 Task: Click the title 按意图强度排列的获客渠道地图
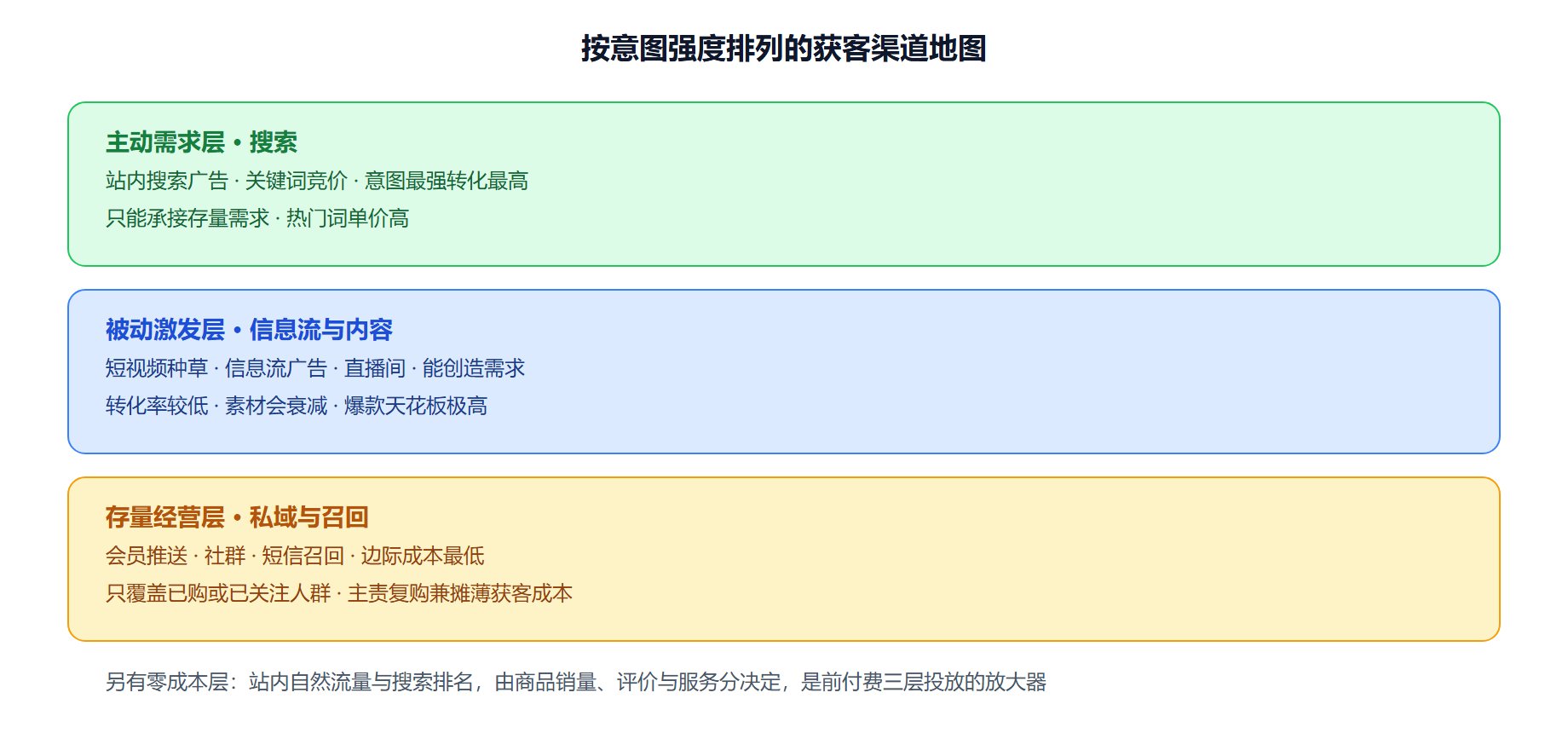[x=784, y=49]
